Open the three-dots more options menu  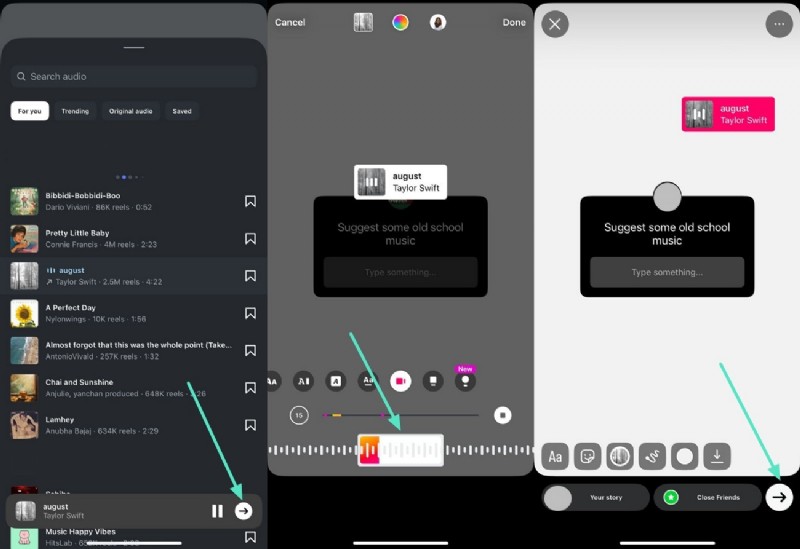tap(778, 24)
